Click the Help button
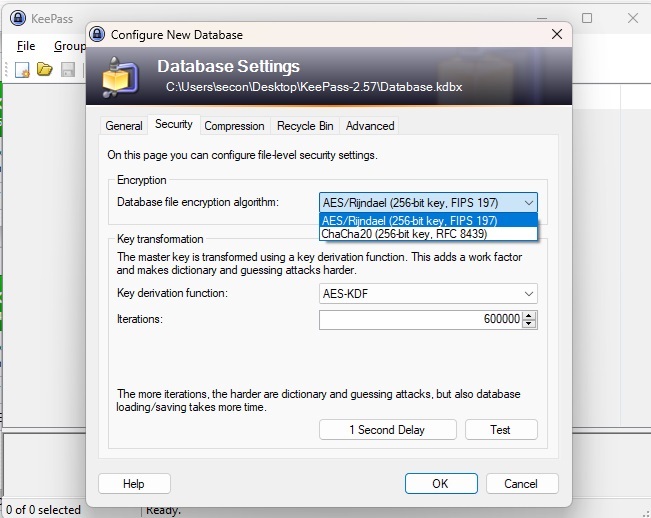This screenshot has width=651, height=518. [x=134, y=484]
